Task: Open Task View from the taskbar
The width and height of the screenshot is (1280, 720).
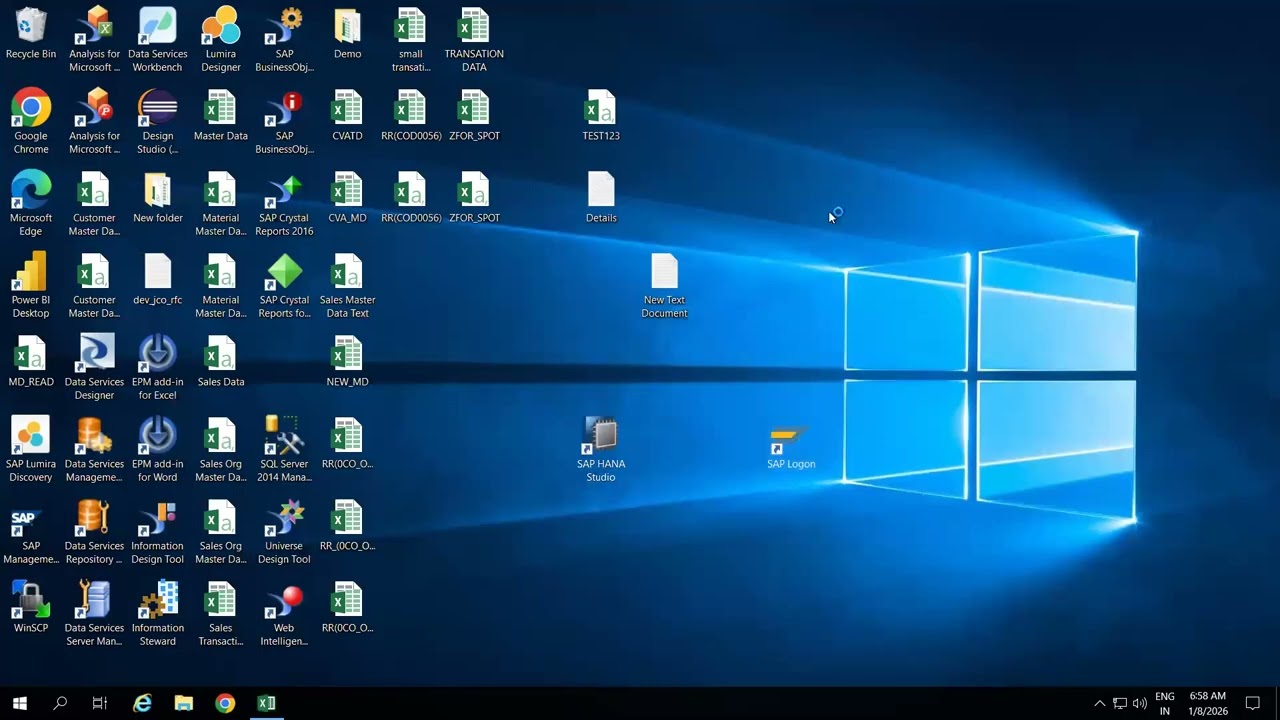Action: [100, 703]
